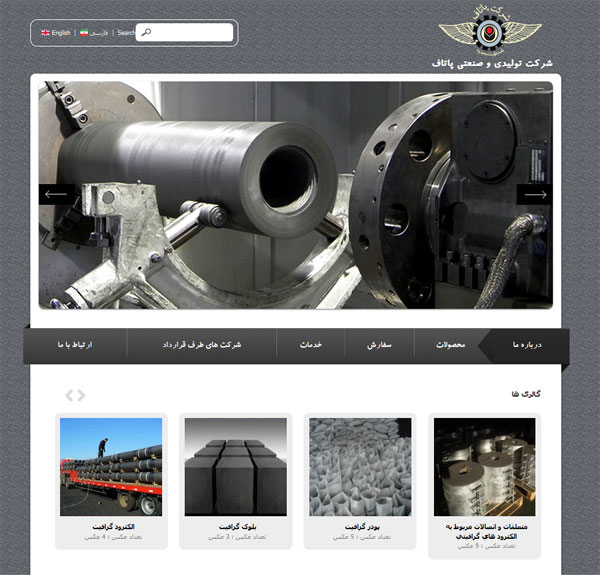Screen dimensions: 600x575
Task: Click the main slideshow machinery image
Action: pos(296,195)
